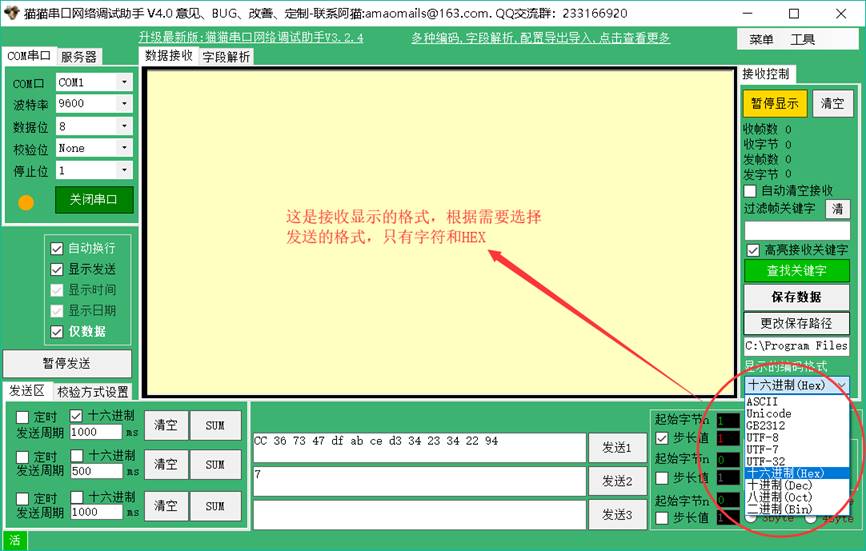Click the green 关闭串口 button
This screenshot has height=551, width=866.
(94, 199)
